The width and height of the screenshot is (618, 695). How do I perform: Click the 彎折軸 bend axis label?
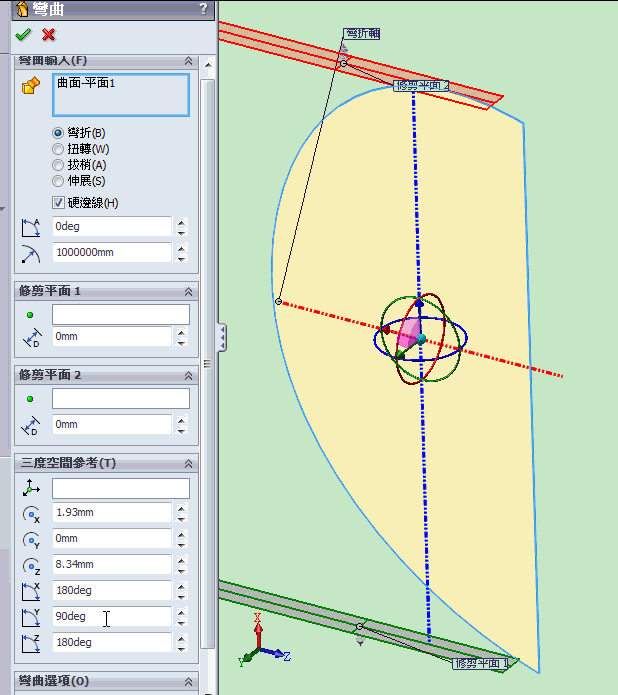pos(362,34)
